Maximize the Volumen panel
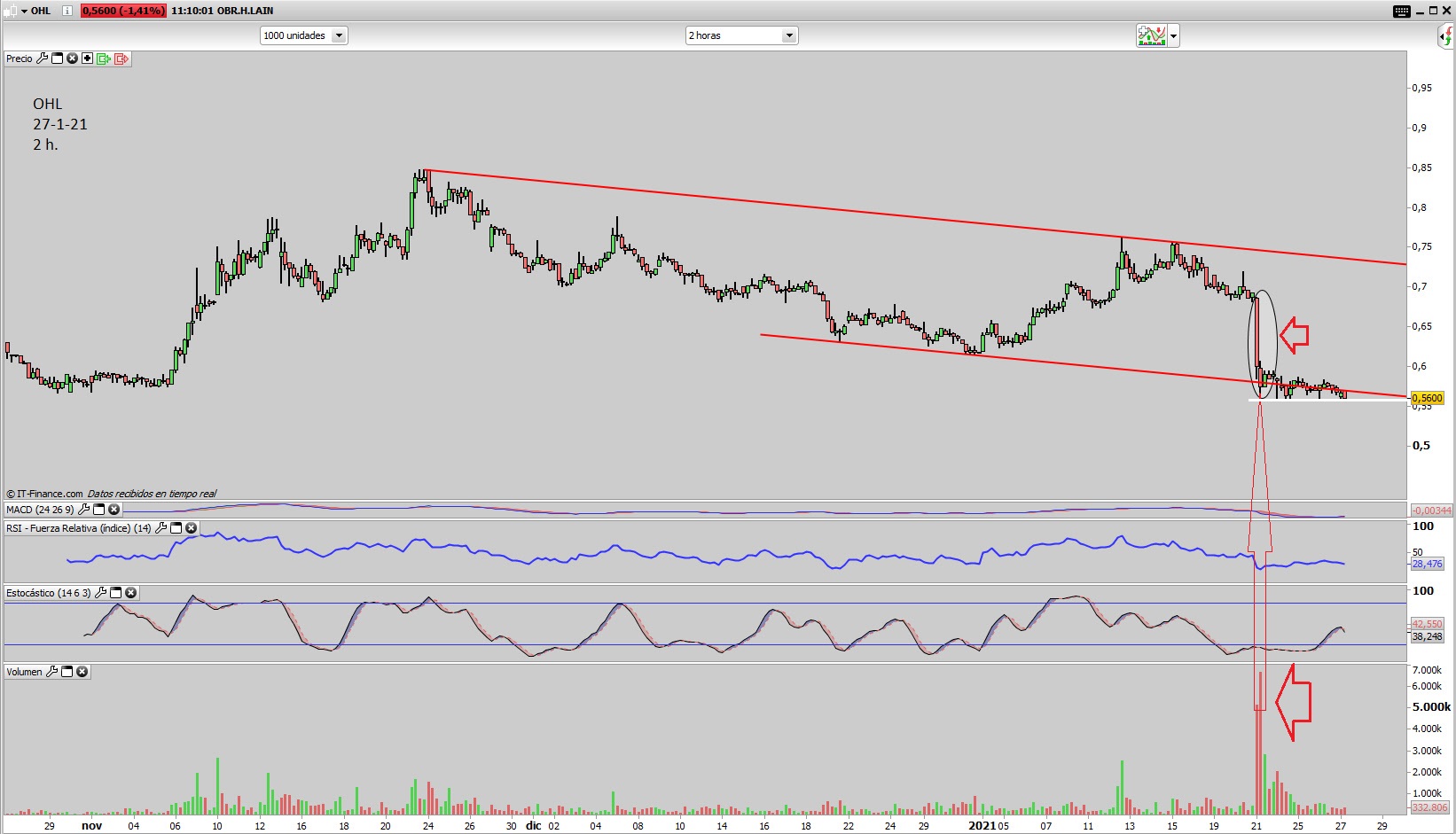The height and width of the screenshot is (834, 1456). [x=67, y=672]
